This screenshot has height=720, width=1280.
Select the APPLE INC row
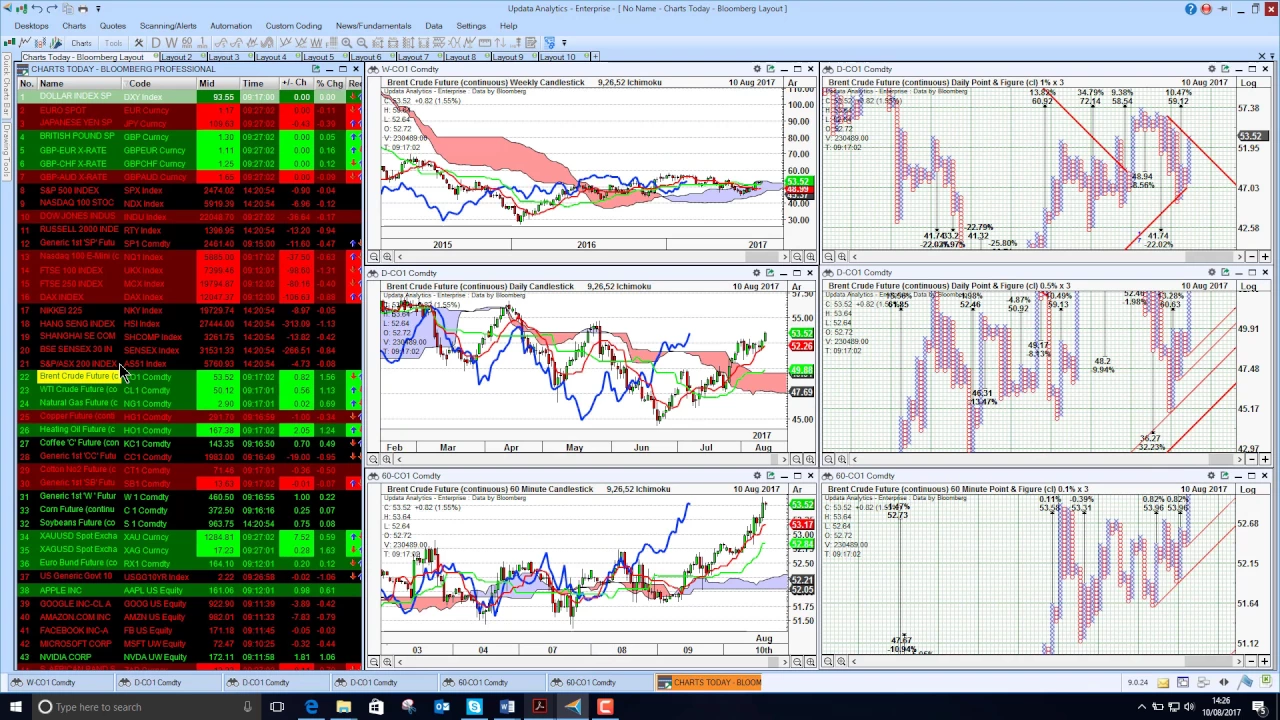(190, 590)
